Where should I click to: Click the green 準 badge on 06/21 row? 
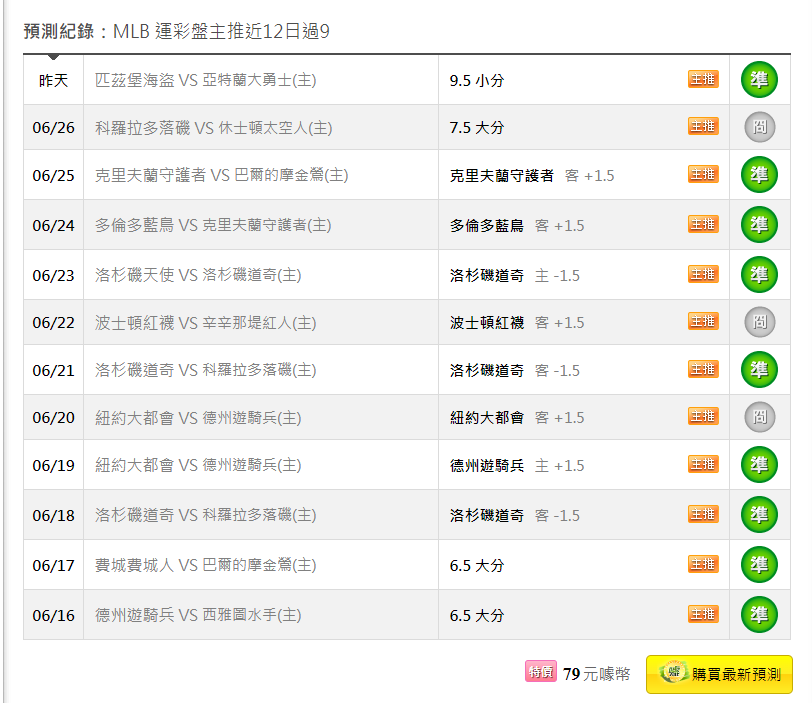(x=759, y=370)
